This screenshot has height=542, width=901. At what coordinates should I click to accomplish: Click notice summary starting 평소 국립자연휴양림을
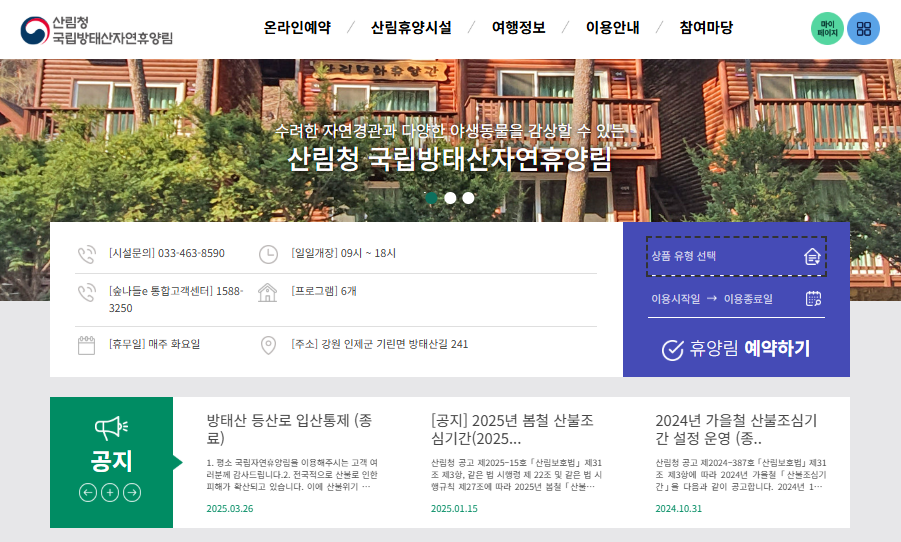pyautogui.click(x=292, y=475)
